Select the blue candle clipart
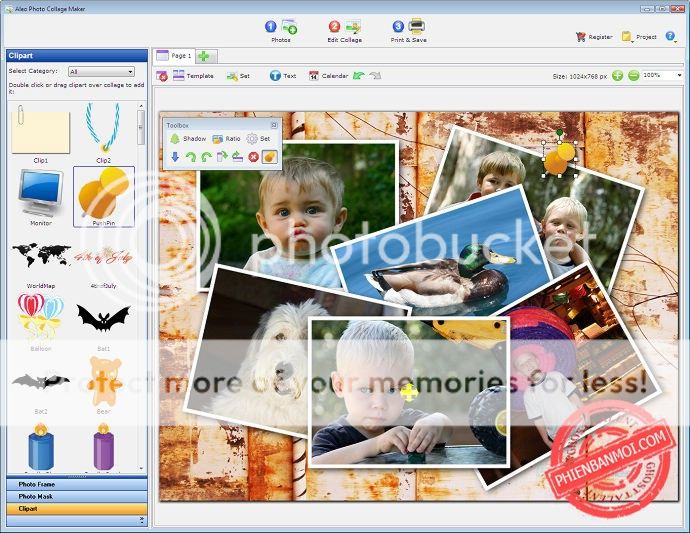 point(41,448)
